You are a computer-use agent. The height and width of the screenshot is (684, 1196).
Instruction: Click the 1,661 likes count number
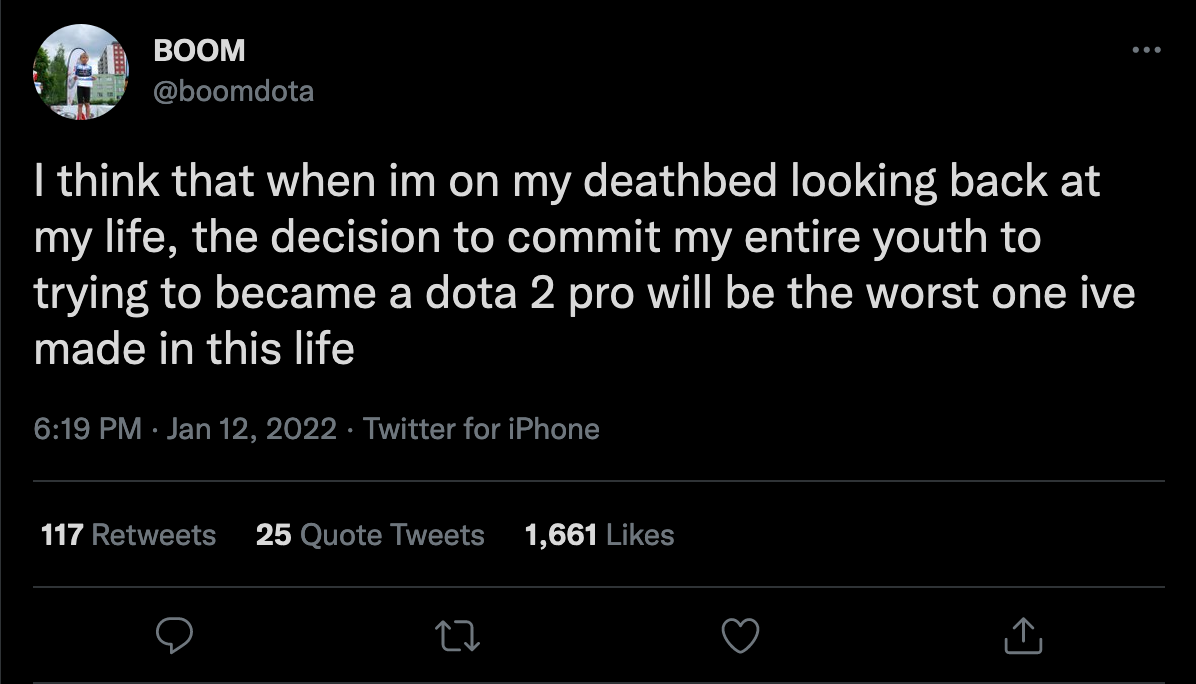point(561,535)
